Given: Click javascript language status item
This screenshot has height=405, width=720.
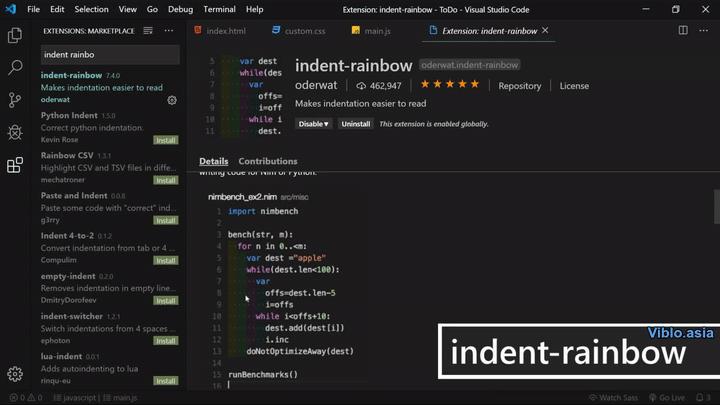Looking at the screenshot, I should [x=75, y=398].
